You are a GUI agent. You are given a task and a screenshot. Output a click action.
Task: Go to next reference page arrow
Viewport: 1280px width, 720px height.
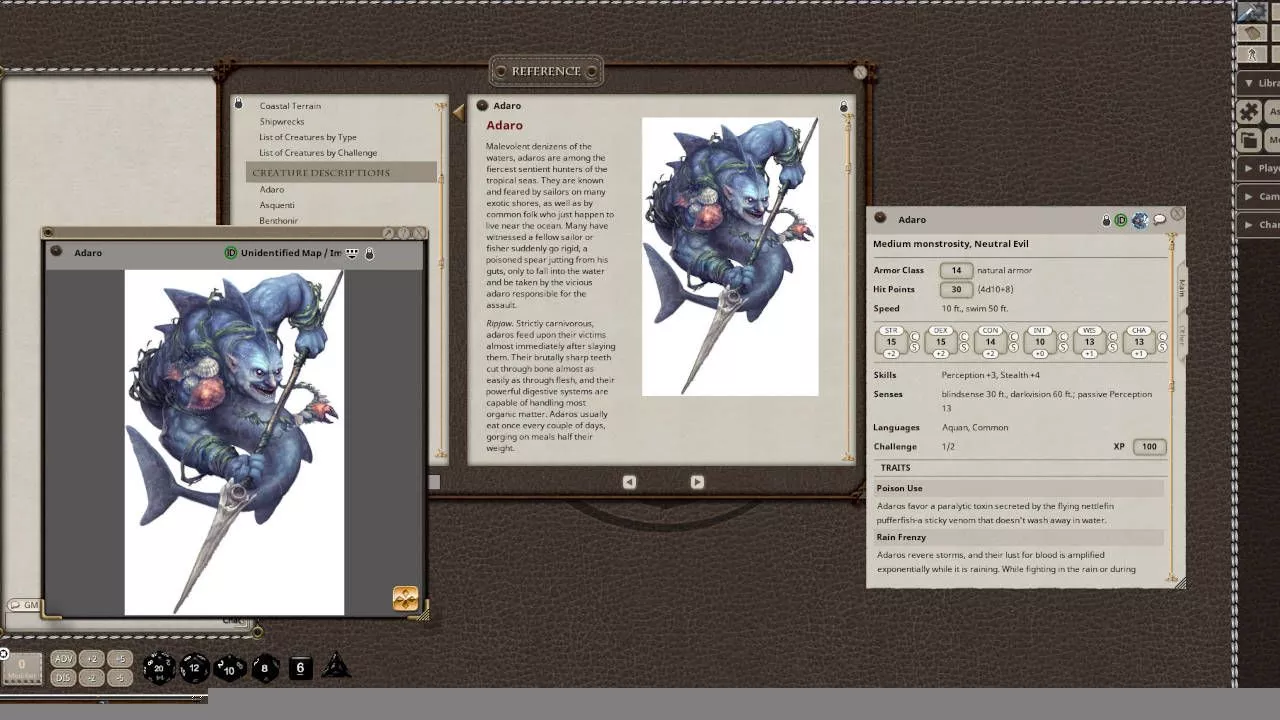(x=697, y=482)
